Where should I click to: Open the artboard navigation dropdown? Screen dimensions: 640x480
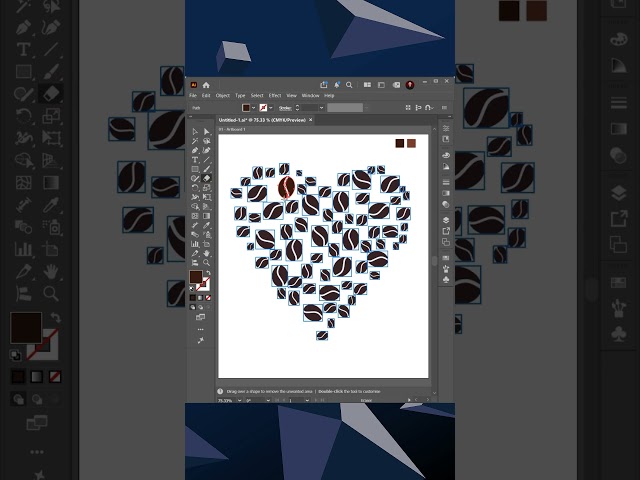(307, 400)
